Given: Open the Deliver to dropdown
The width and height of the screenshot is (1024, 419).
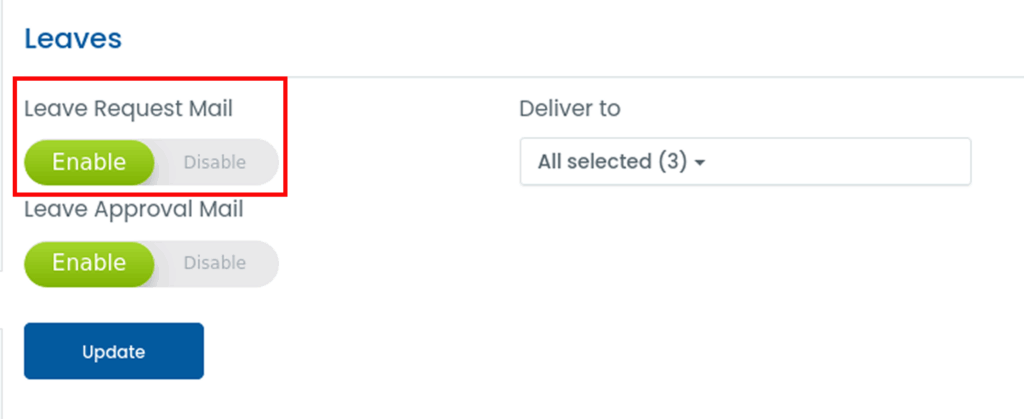Looking at the screenshot, I should point(745,162).
